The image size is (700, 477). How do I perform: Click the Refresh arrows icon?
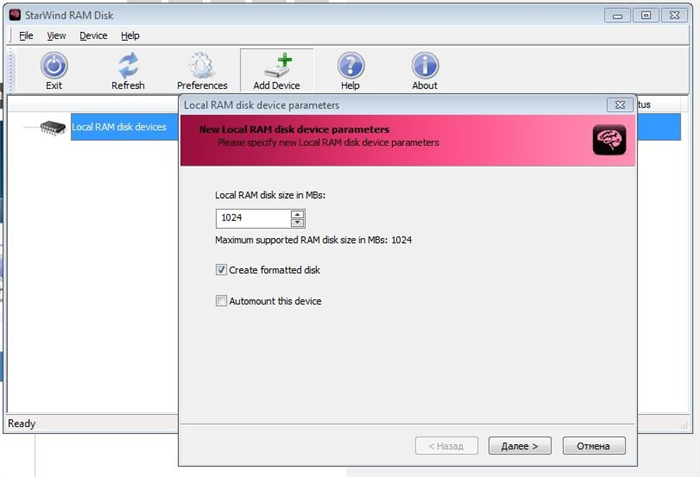(x=128, y=65)
